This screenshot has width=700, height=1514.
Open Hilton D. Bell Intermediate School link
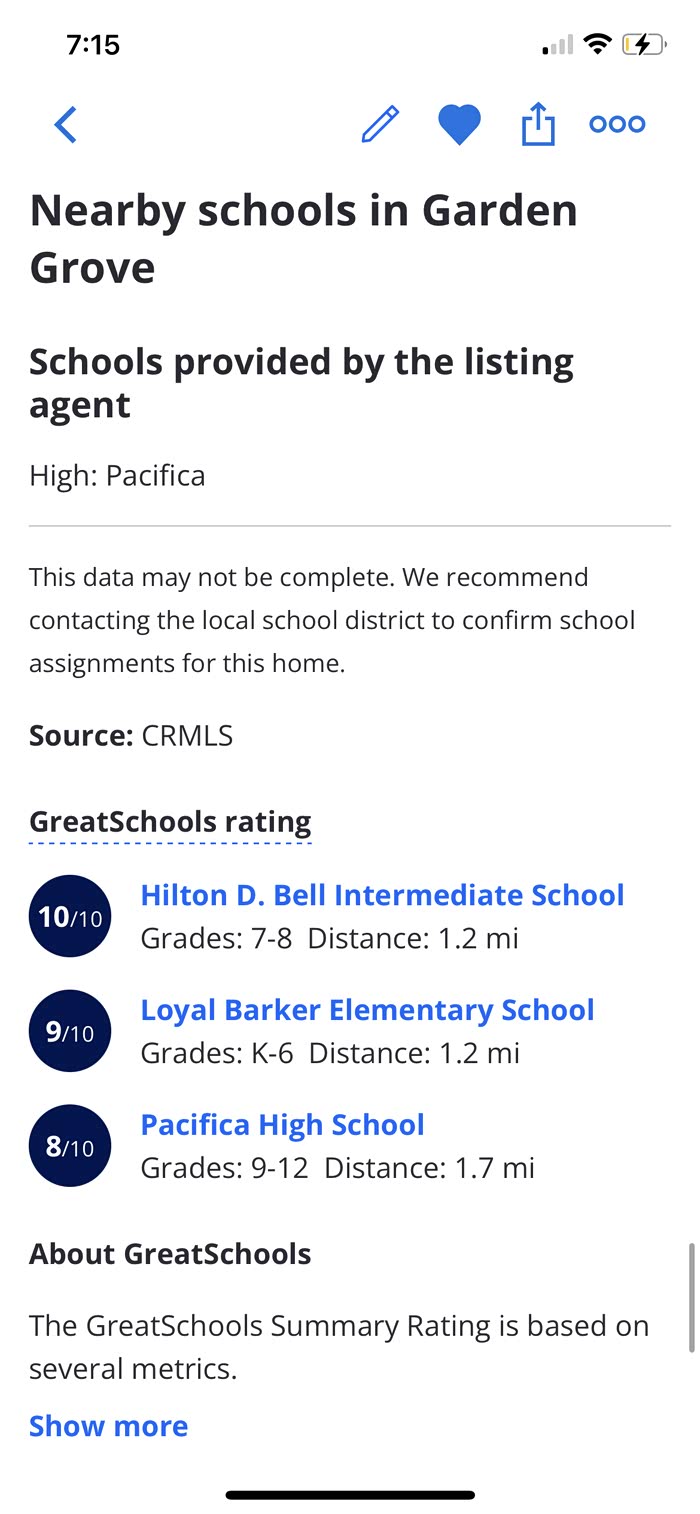click(x=382, y=895)
